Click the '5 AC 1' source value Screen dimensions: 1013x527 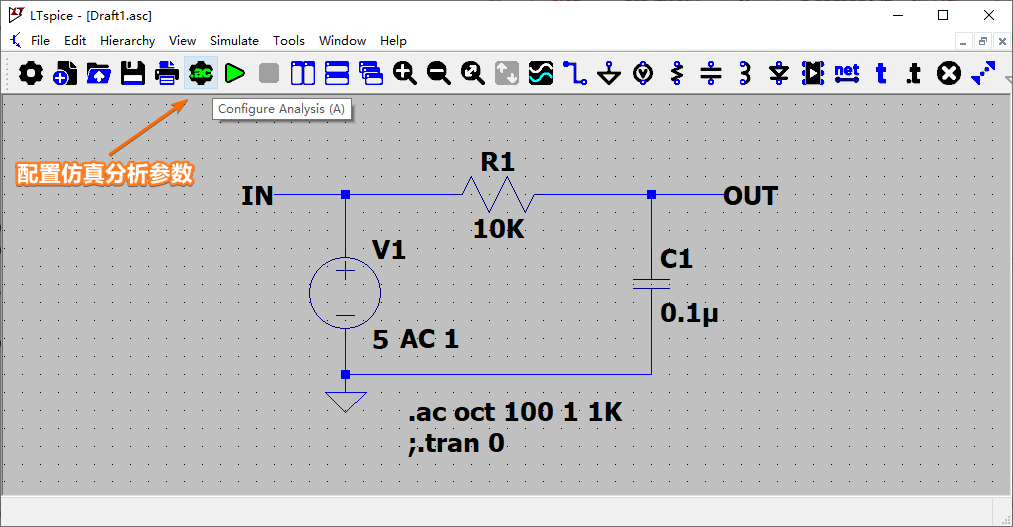415,339
